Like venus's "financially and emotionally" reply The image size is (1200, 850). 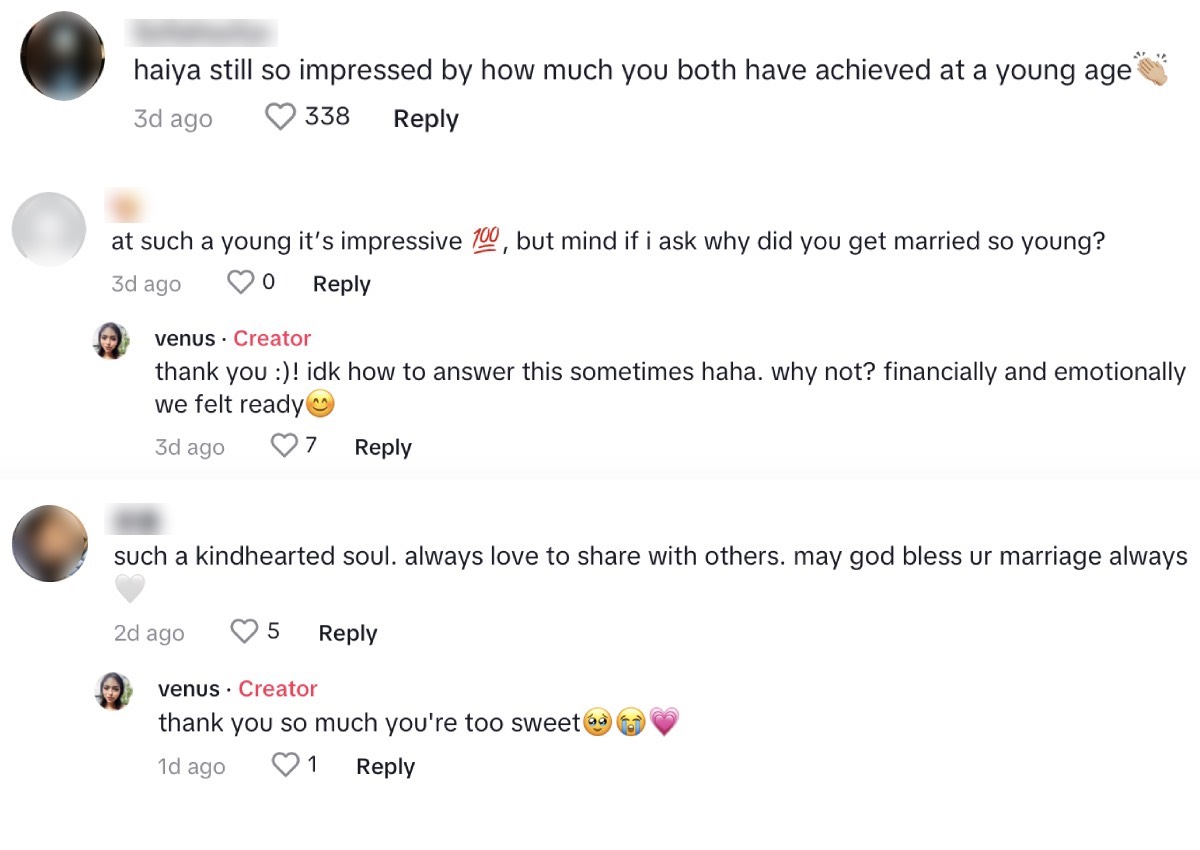click(x=285, y=446)
